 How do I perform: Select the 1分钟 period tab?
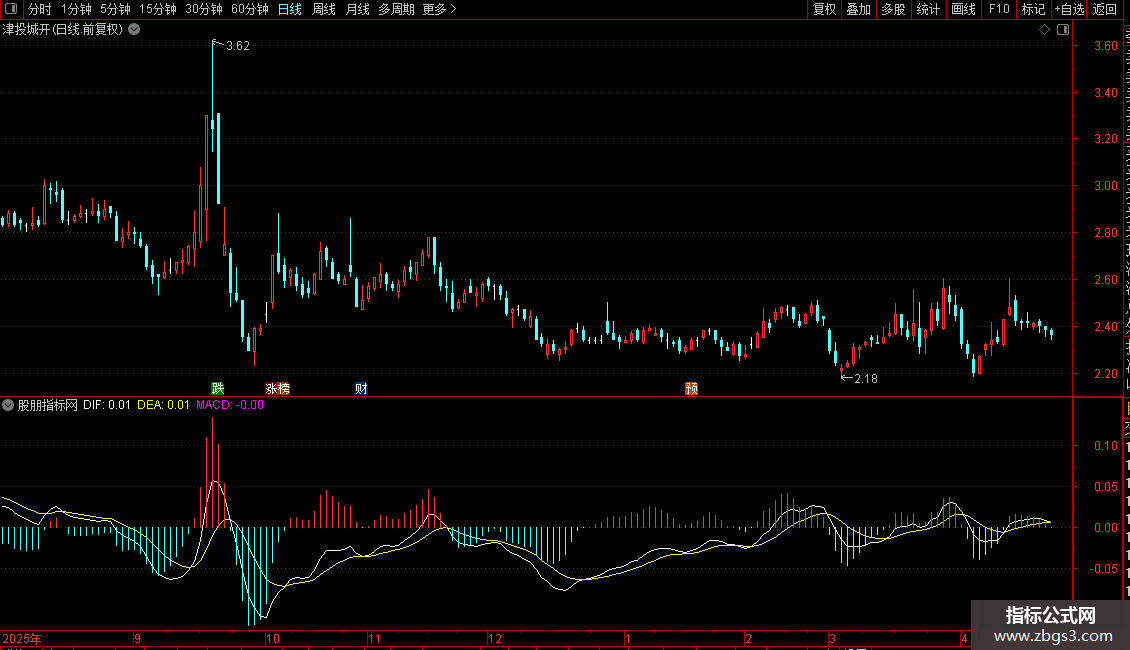[76, 9]
